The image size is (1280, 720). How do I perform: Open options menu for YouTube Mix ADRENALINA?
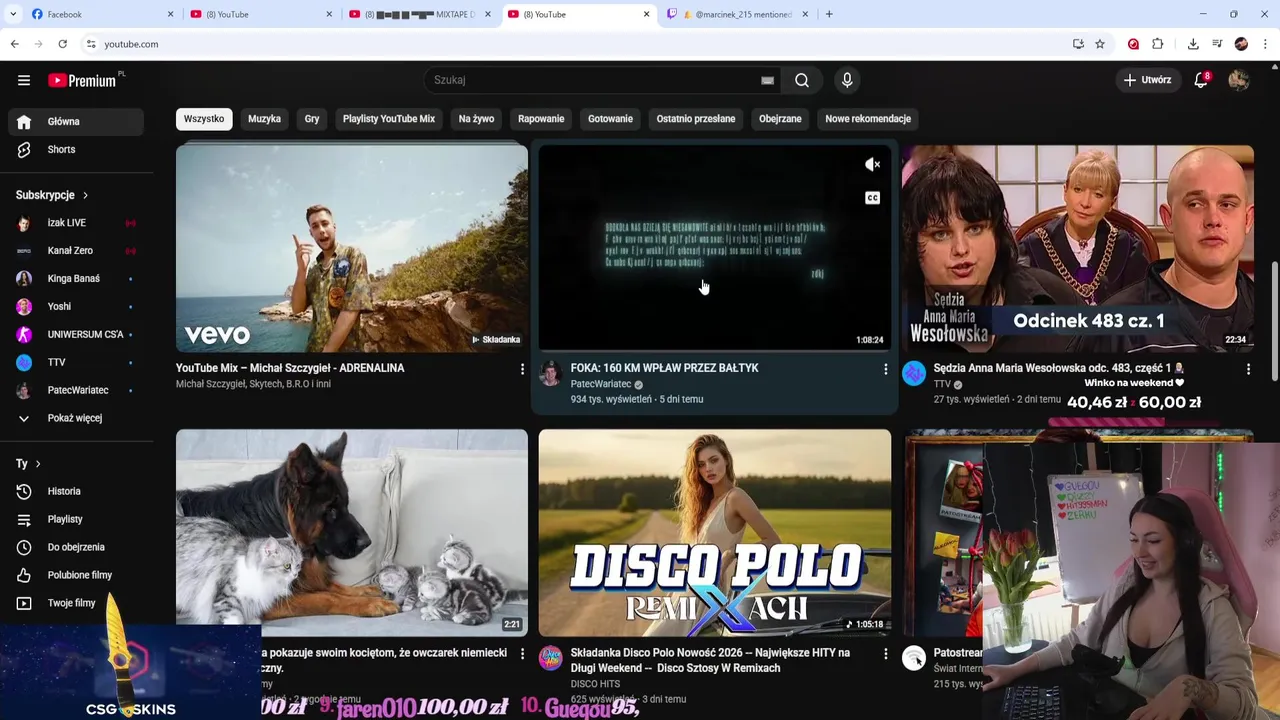[522, 369]
